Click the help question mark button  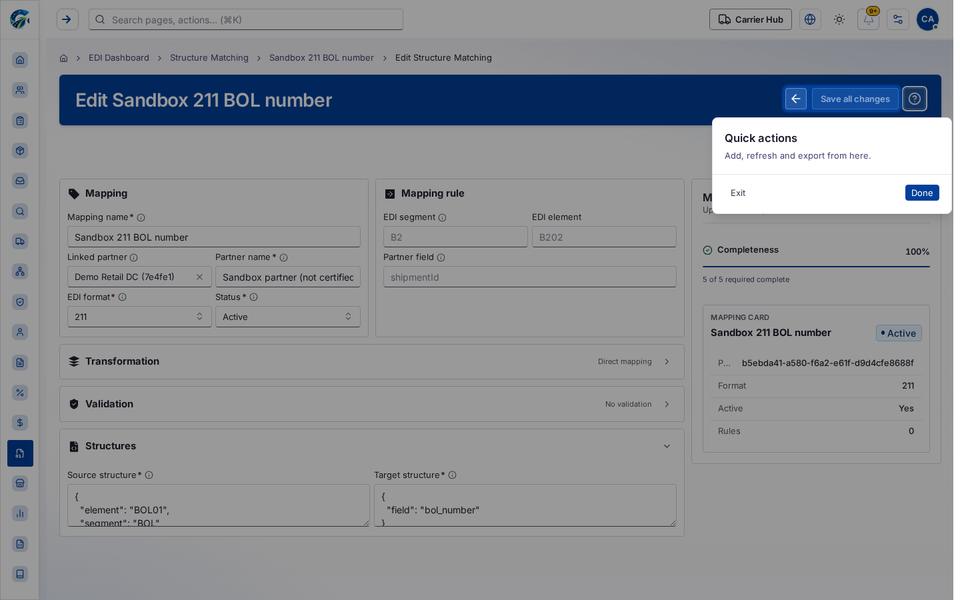[915, 99]
